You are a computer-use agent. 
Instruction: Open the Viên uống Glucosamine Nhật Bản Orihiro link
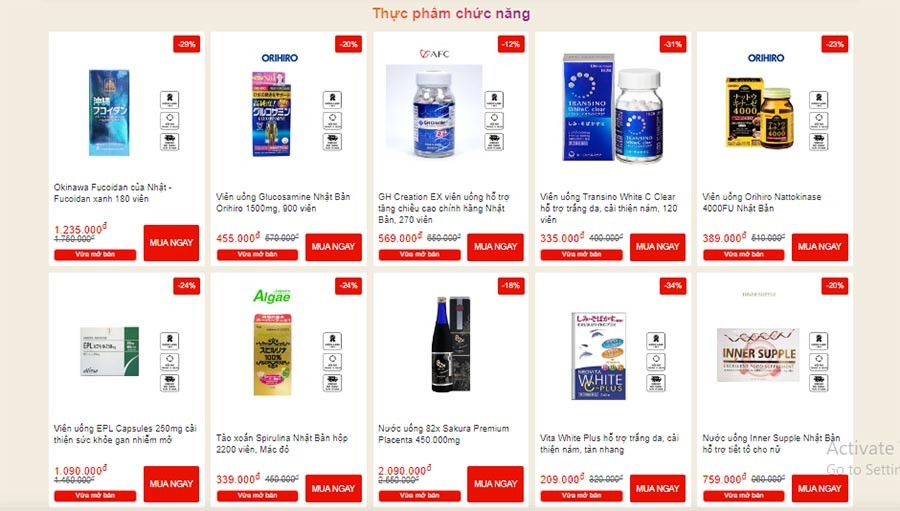[283, 203]
